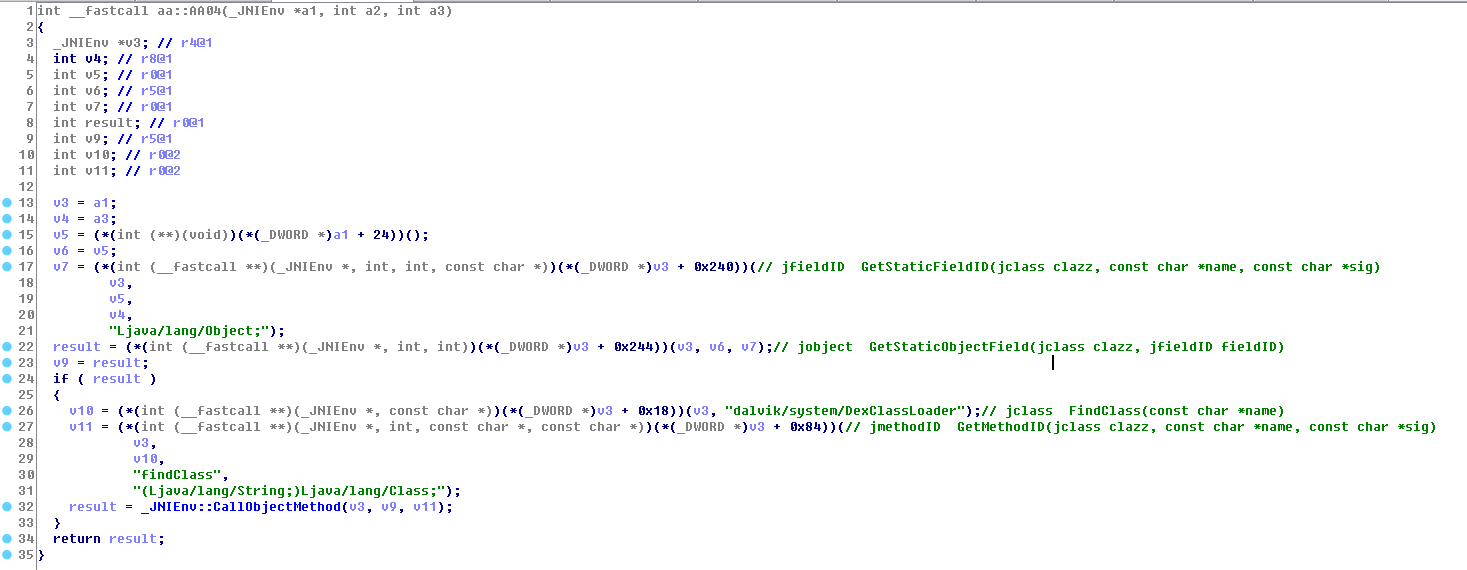Viewport: 1467px width, 570px height.
Task: Click the 'int v4;' declaration
Action: tap(81, 59)
